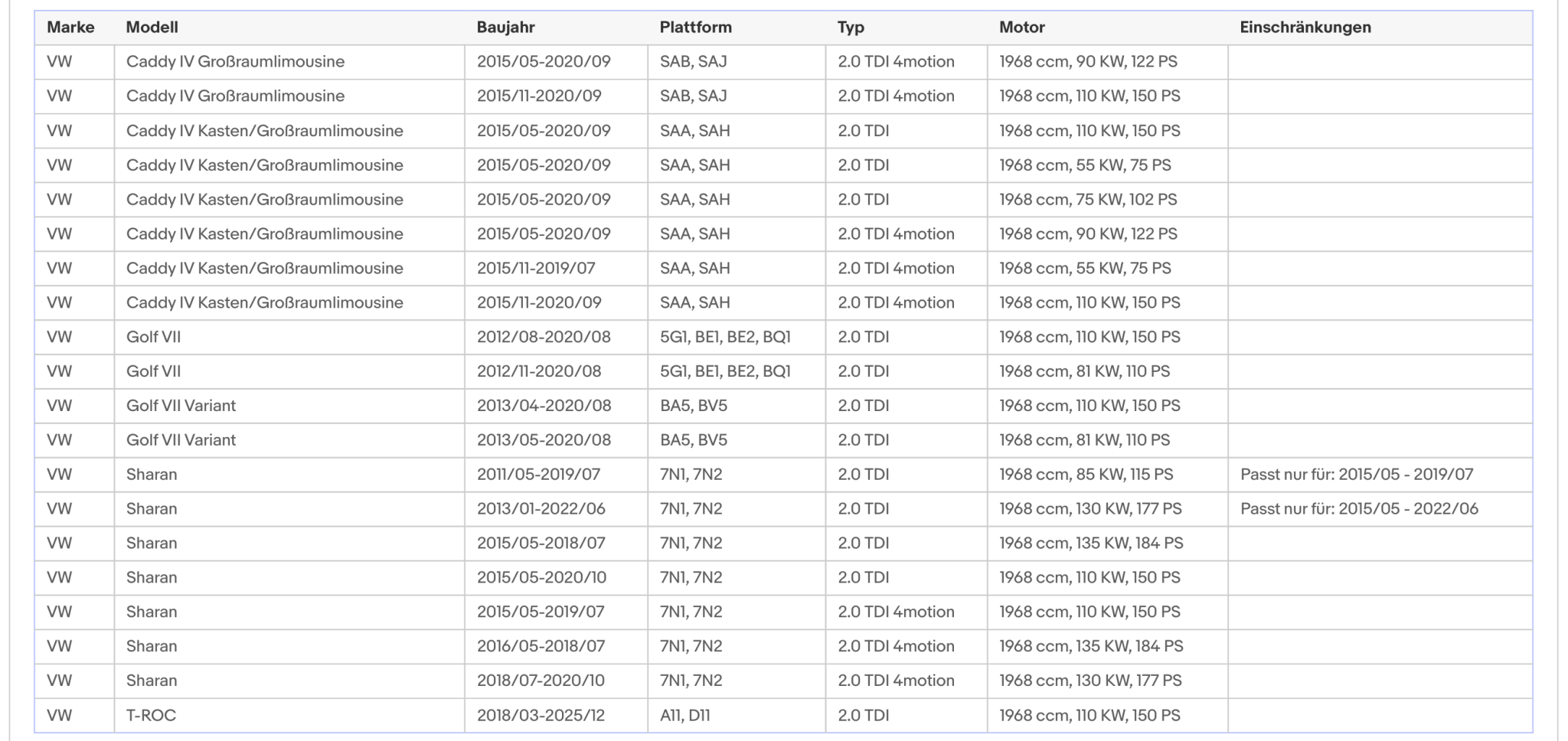Click the 2016/05-2018/07 Sharan Baujahr cell
Viewport: 1568px width, 741px height.
pyautogui.click(x=556, y=646)
